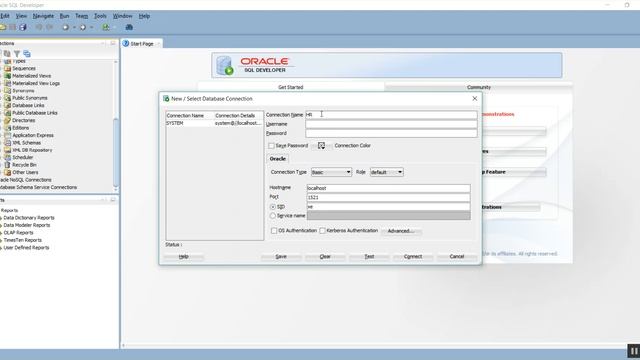The width and height of the screenshot is (640, 360).
Task: Click the XML Schemas node icon
Action: [7, 142]
